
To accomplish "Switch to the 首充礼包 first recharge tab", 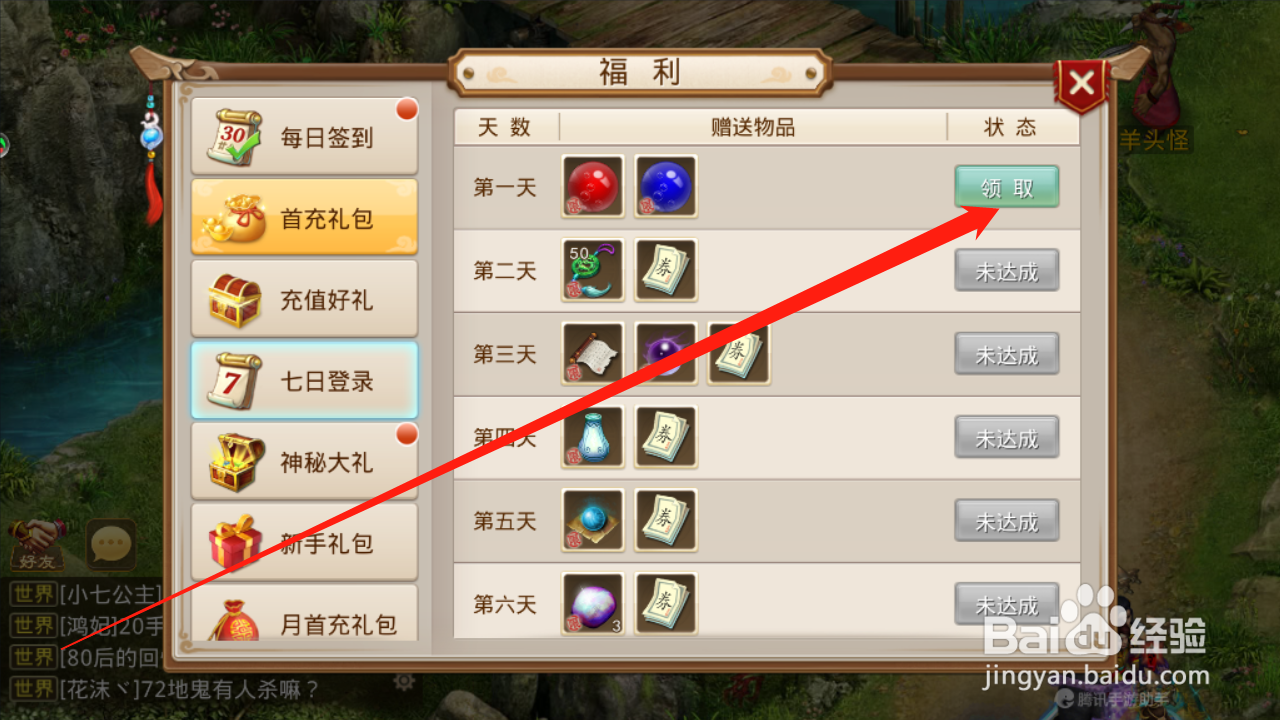I will [x=304, y=218].
